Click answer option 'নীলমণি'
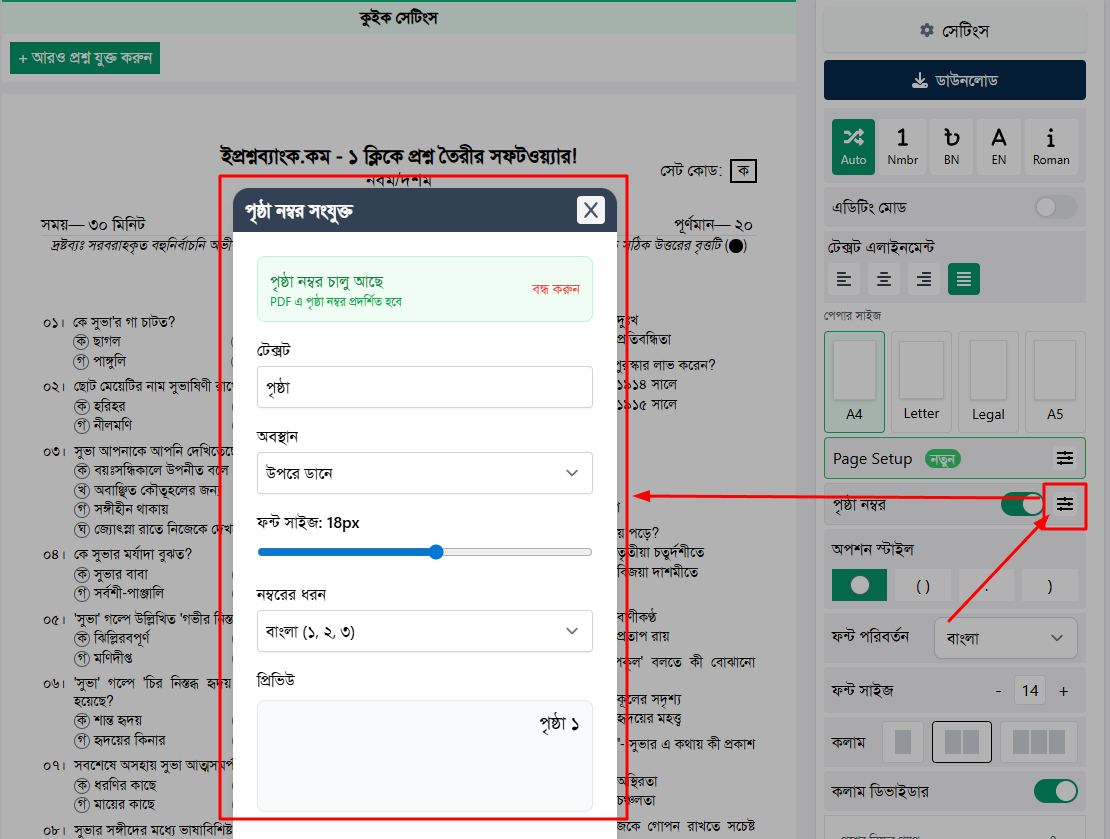The image size is (1110, 839). click(x=113, y=425)
